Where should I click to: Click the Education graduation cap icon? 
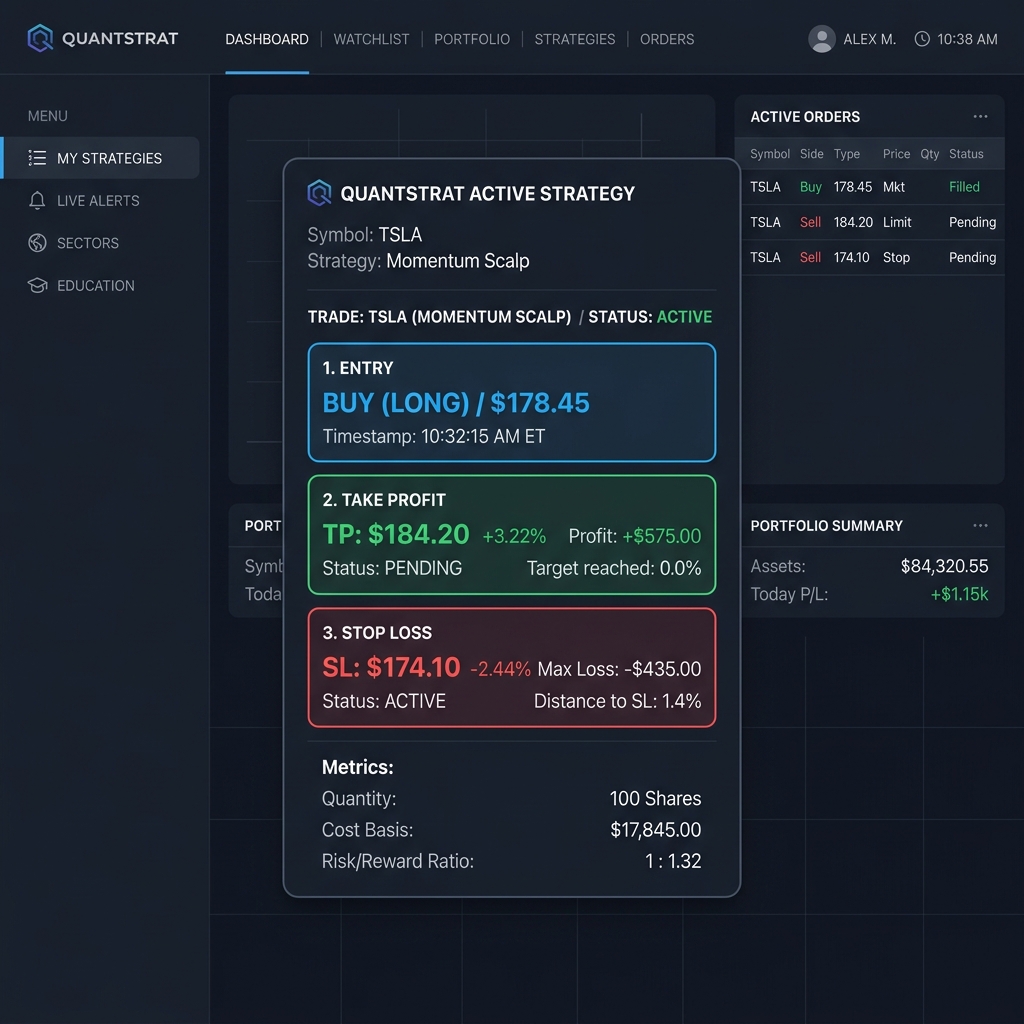(x=37, y=285)
